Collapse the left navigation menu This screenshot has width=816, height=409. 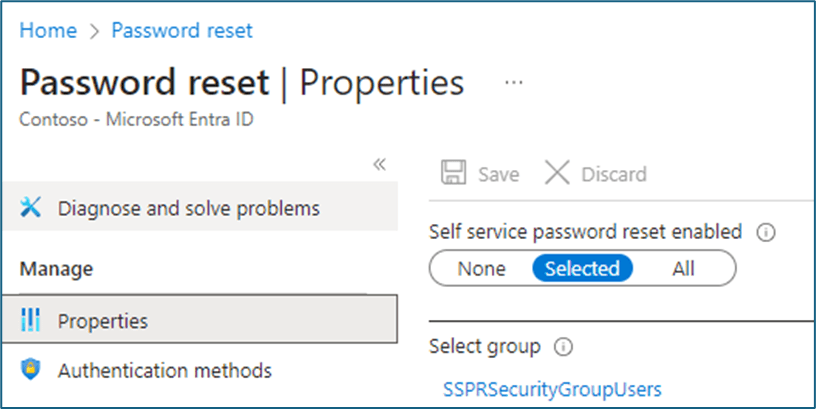379,165
